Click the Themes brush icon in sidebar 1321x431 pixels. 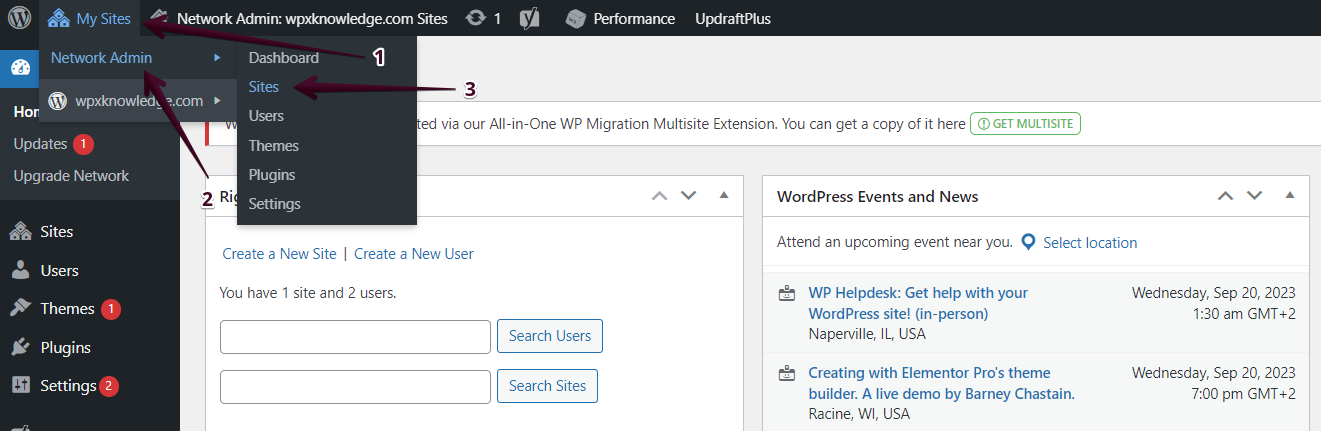20,309
